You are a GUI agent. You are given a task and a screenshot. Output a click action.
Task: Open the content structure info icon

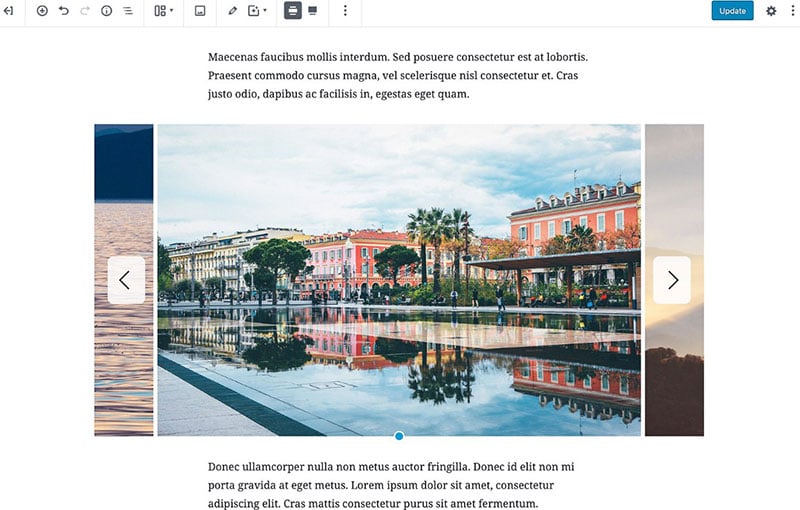tap(107, 11)
